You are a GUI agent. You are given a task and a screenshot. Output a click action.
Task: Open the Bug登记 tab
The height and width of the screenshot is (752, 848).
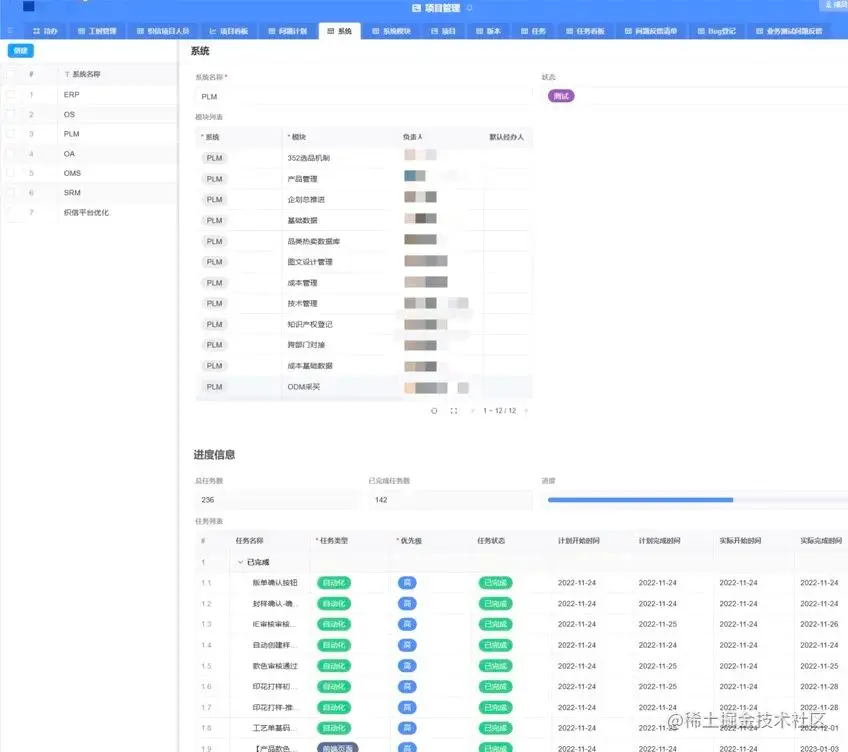click(717, 31)
